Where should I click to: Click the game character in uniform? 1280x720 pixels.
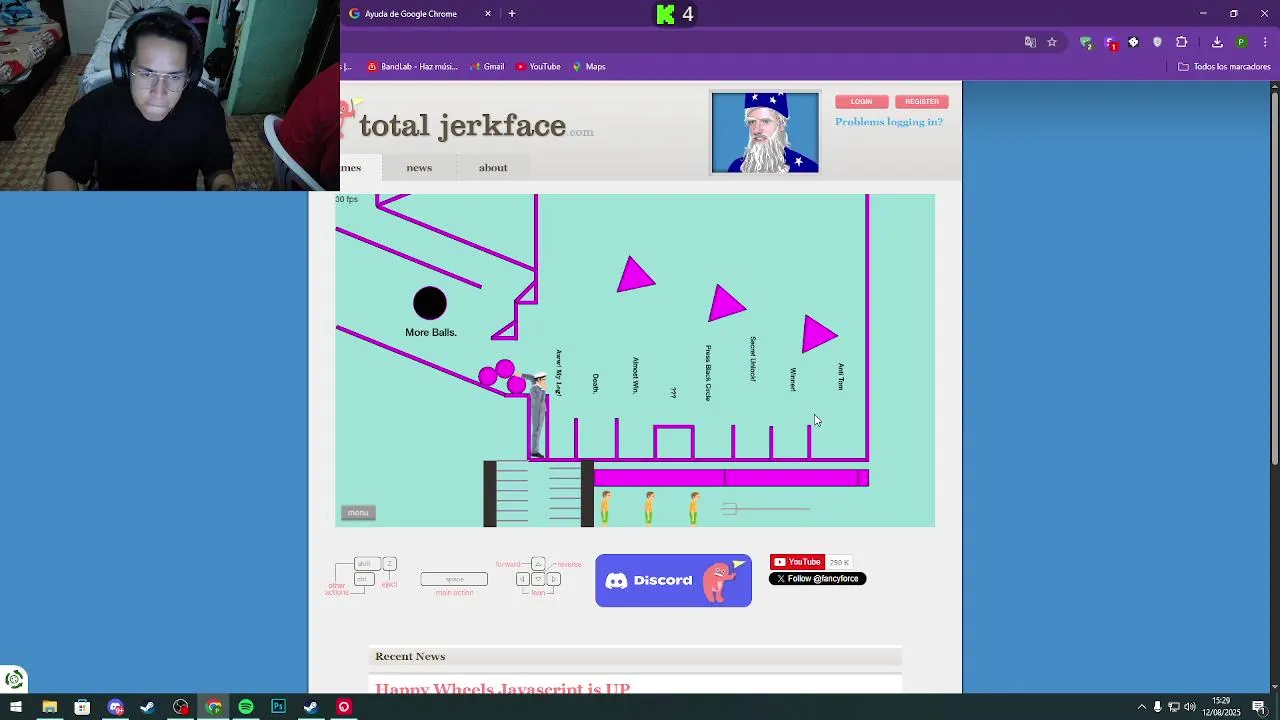point(538,415)
